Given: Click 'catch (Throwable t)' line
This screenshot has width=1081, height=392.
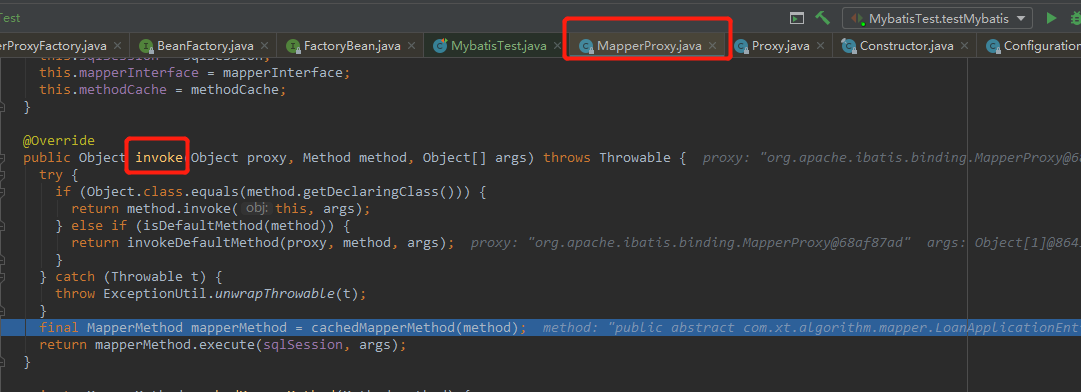Looking at the screenshot, I should pos(132,276).
